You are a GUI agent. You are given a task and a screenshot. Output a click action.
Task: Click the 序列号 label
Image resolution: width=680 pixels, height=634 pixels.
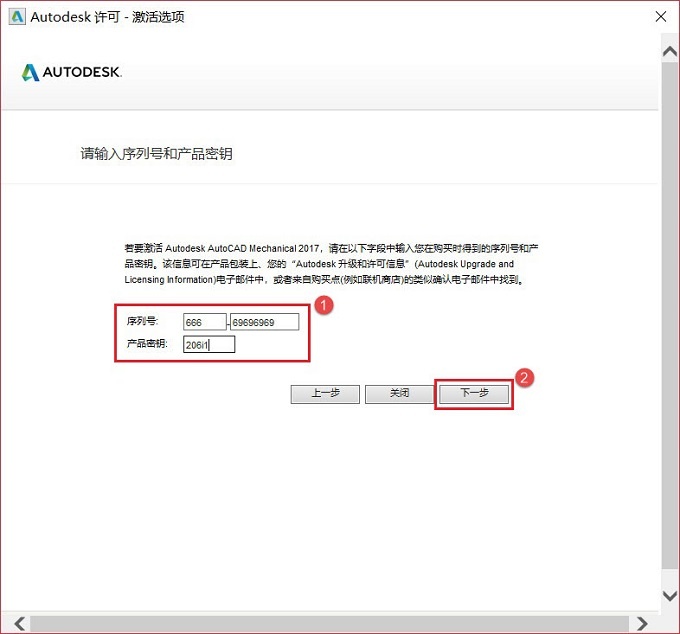[143, 321]
